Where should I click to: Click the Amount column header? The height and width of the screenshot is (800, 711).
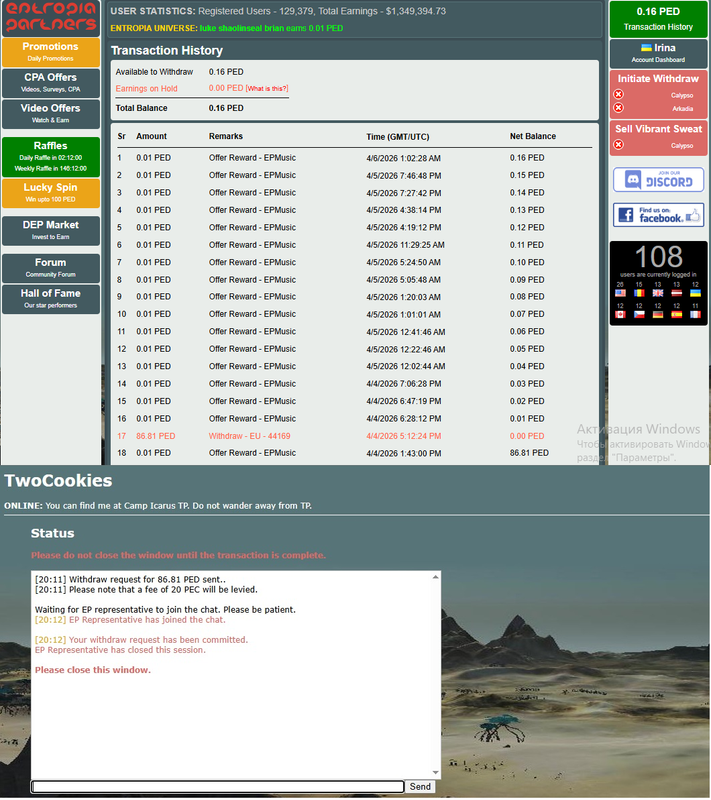[151, 136]
